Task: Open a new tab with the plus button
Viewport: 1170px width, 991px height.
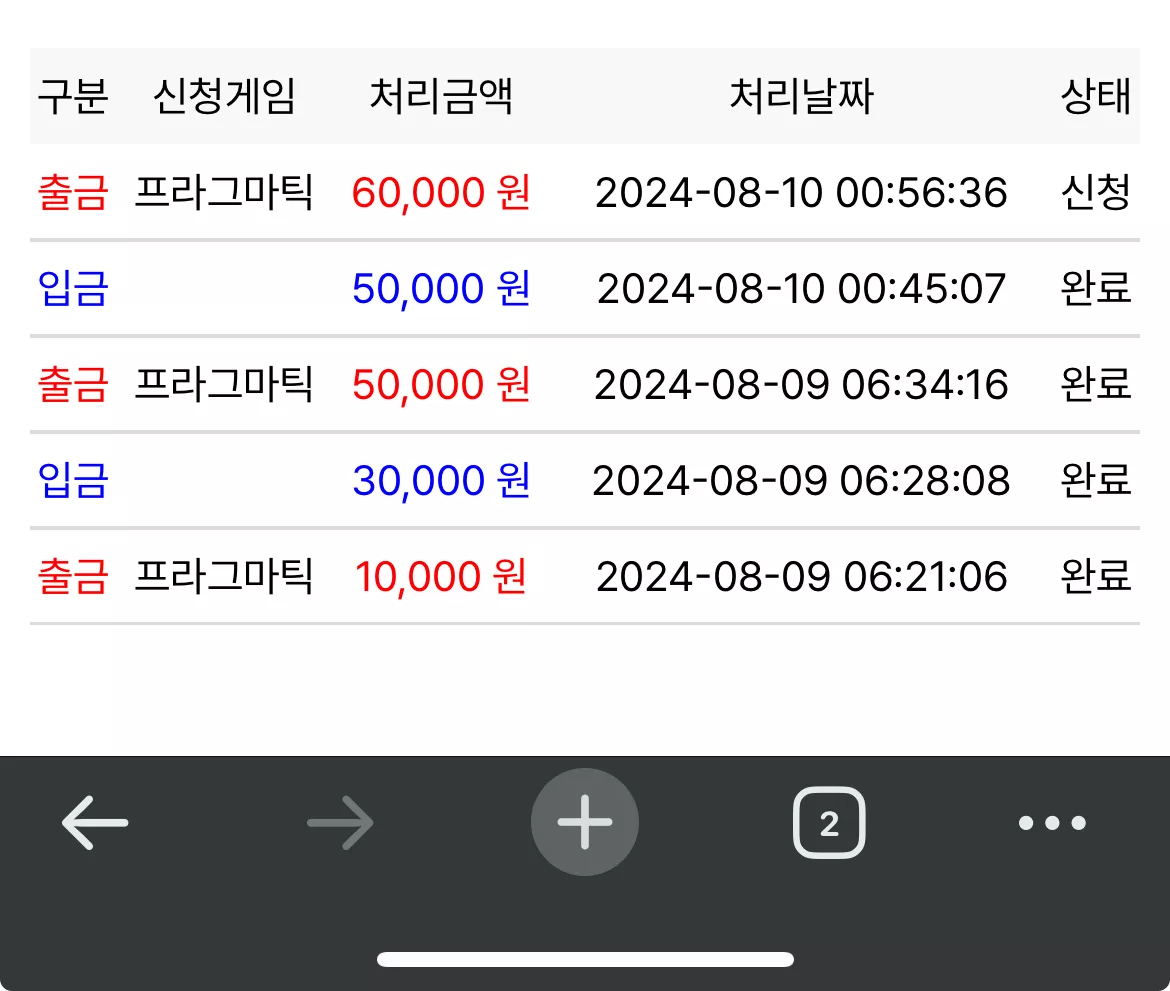Action: pyautogui.click(x=585, y=822)
